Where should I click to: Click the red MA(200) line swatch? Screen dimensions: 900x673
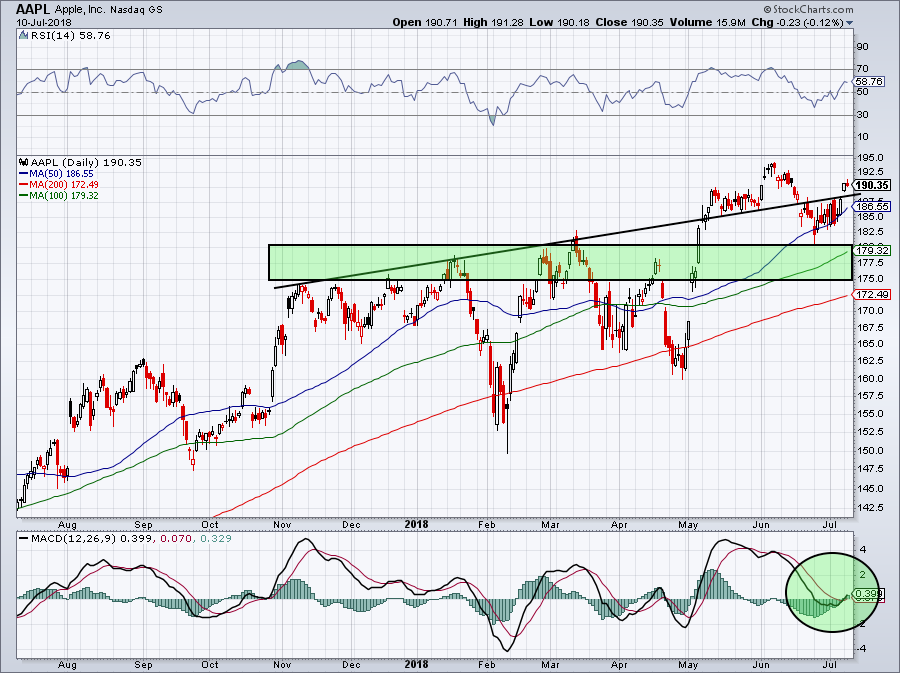(24, 185)
